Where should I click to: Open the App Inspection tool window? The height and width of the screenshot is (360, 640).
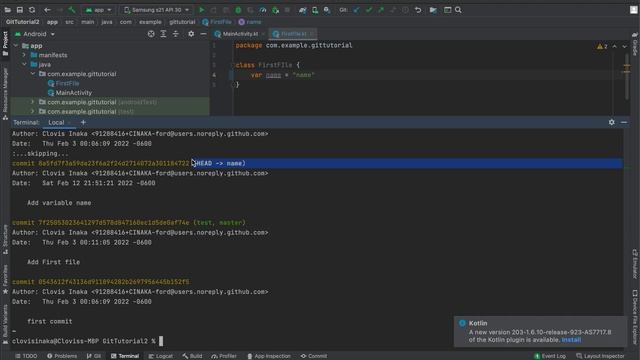269,356
